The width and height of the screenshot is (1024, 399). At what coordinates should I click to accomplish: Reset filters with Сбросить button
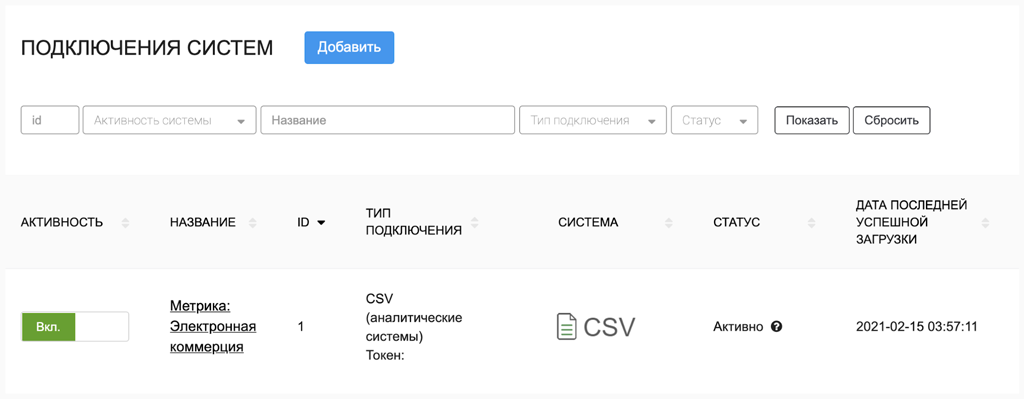pyautogui.click(x=891, y=120)
